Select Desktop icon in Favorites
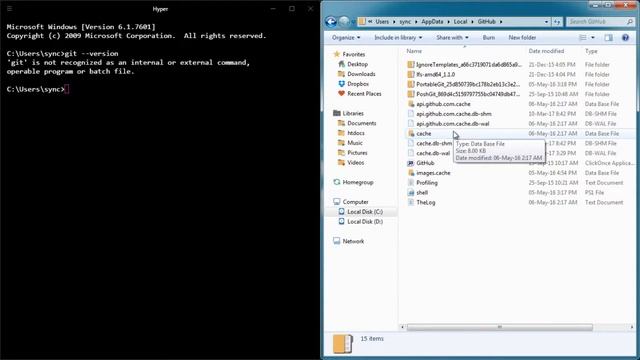The image size is (640, 360). coord(342,64)
